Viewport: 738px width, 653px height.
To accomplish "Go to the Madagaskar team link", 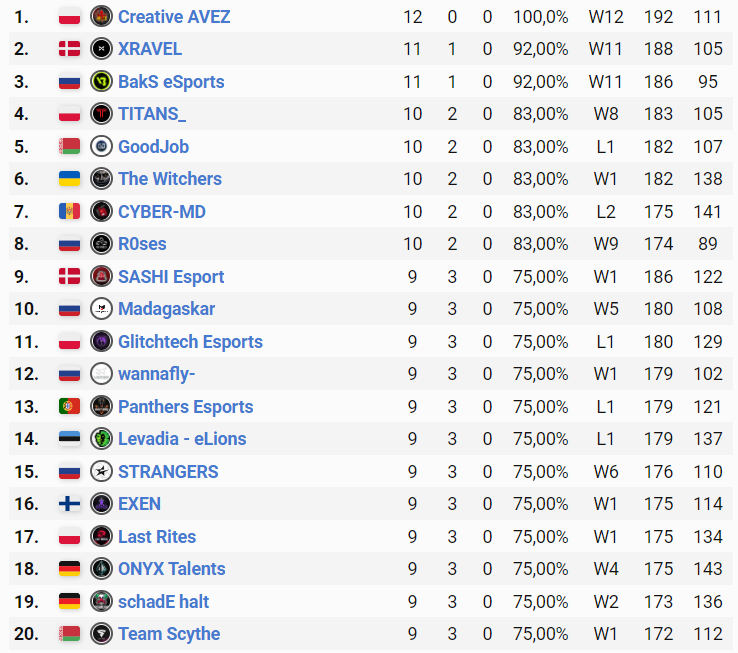I will (x=166, y=309).
